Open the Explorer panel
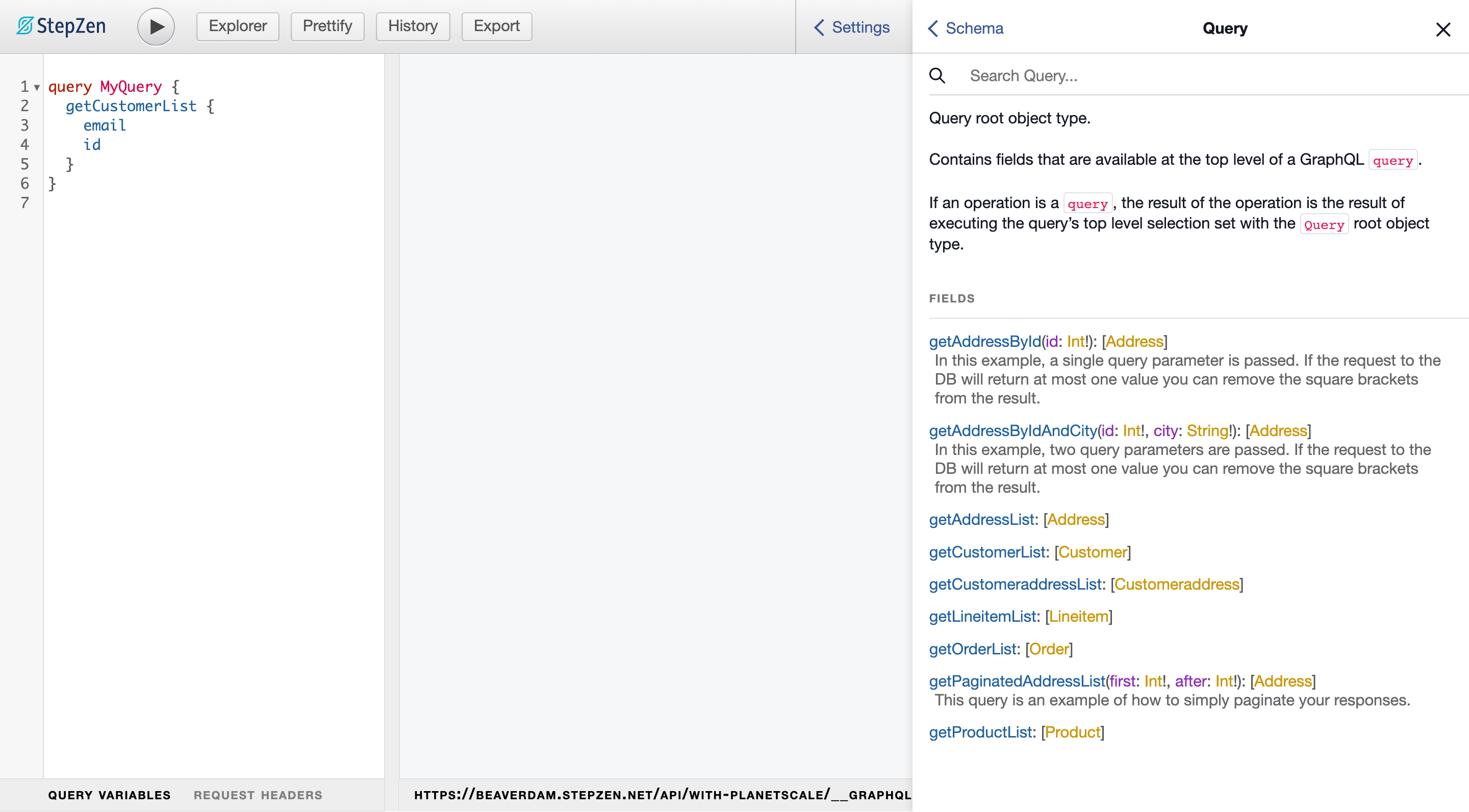This screenshot has height=812, width=1469. pyautogui.click(x=237, y=26)
